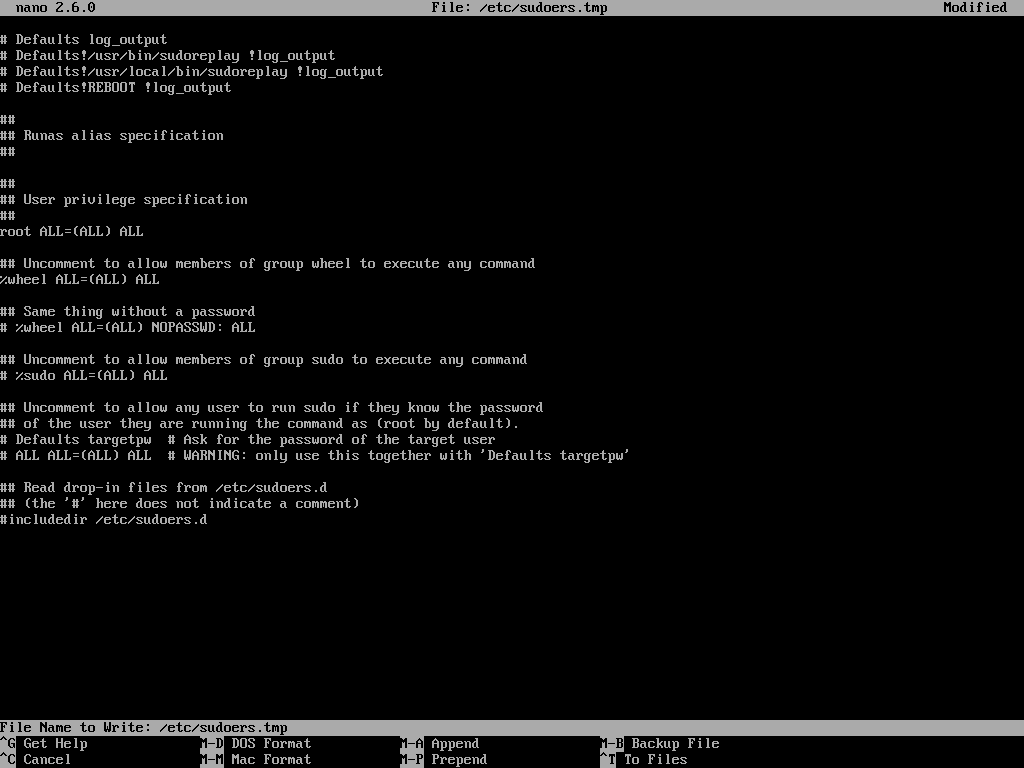The image size is (1024, 768).
Task: Enable Append mode for writing
Action: click(455, 743)
